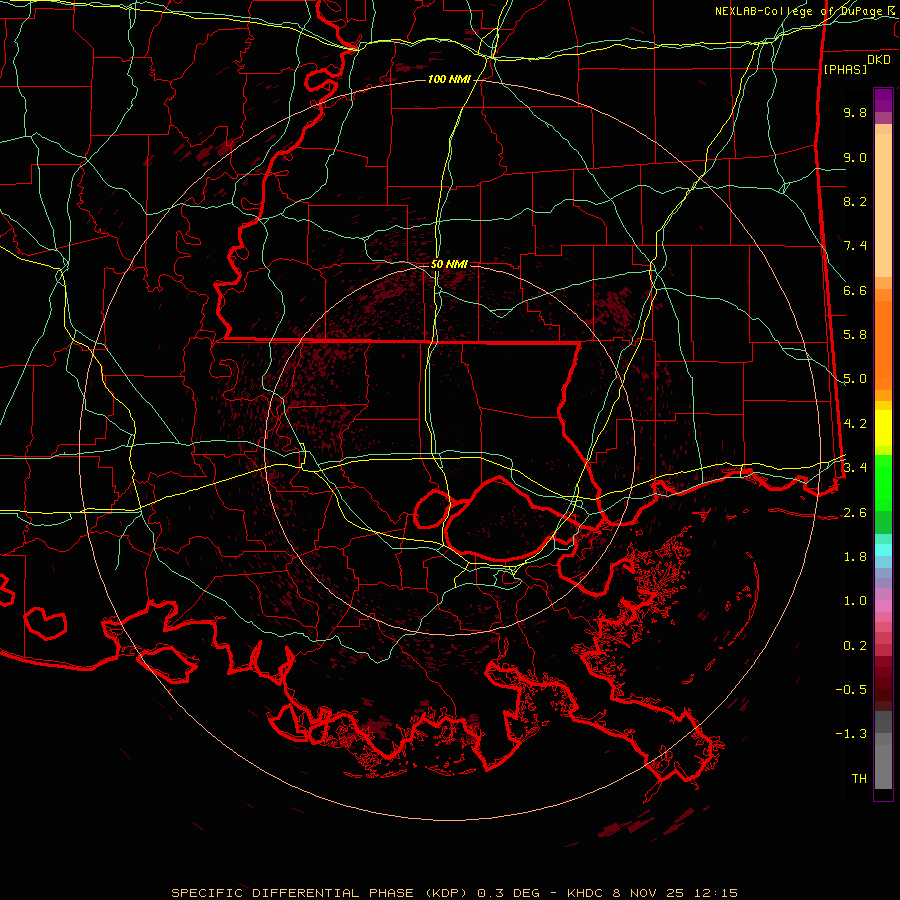Click the 50 NMI range ring label

pos(449,264)
